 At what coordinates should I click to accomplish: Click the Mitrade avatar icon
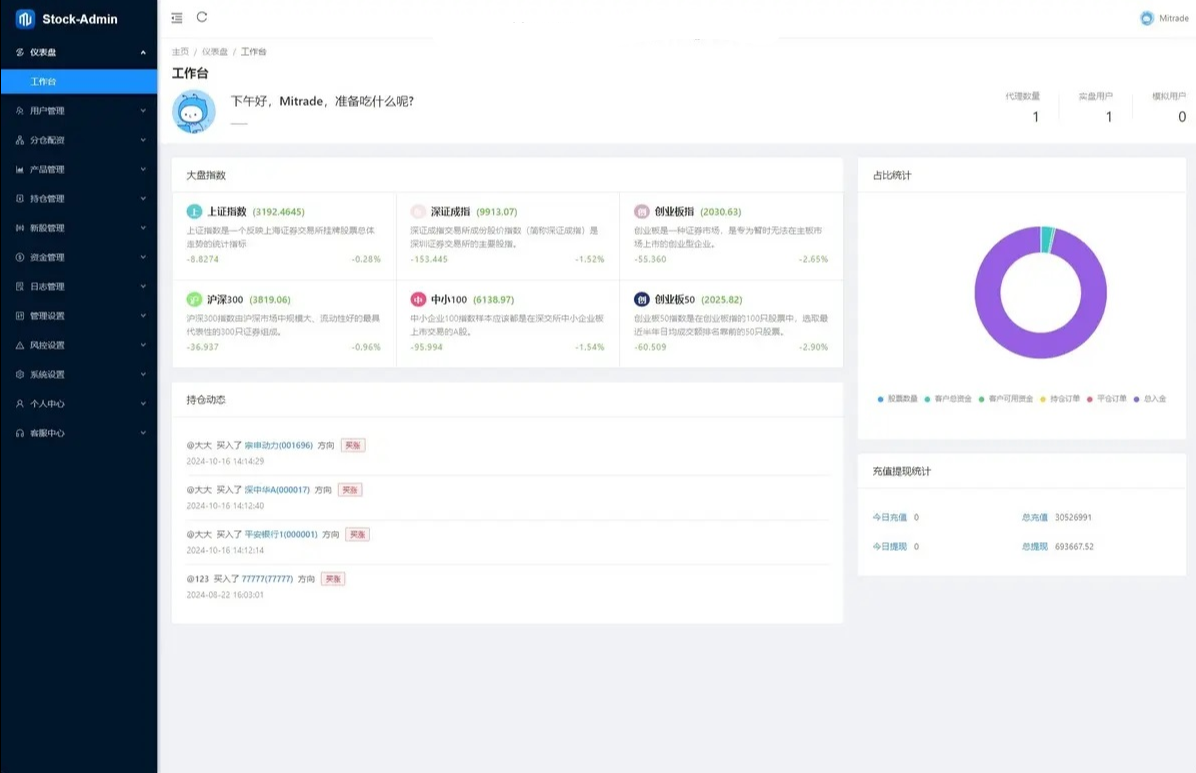tap(1145, 17)
